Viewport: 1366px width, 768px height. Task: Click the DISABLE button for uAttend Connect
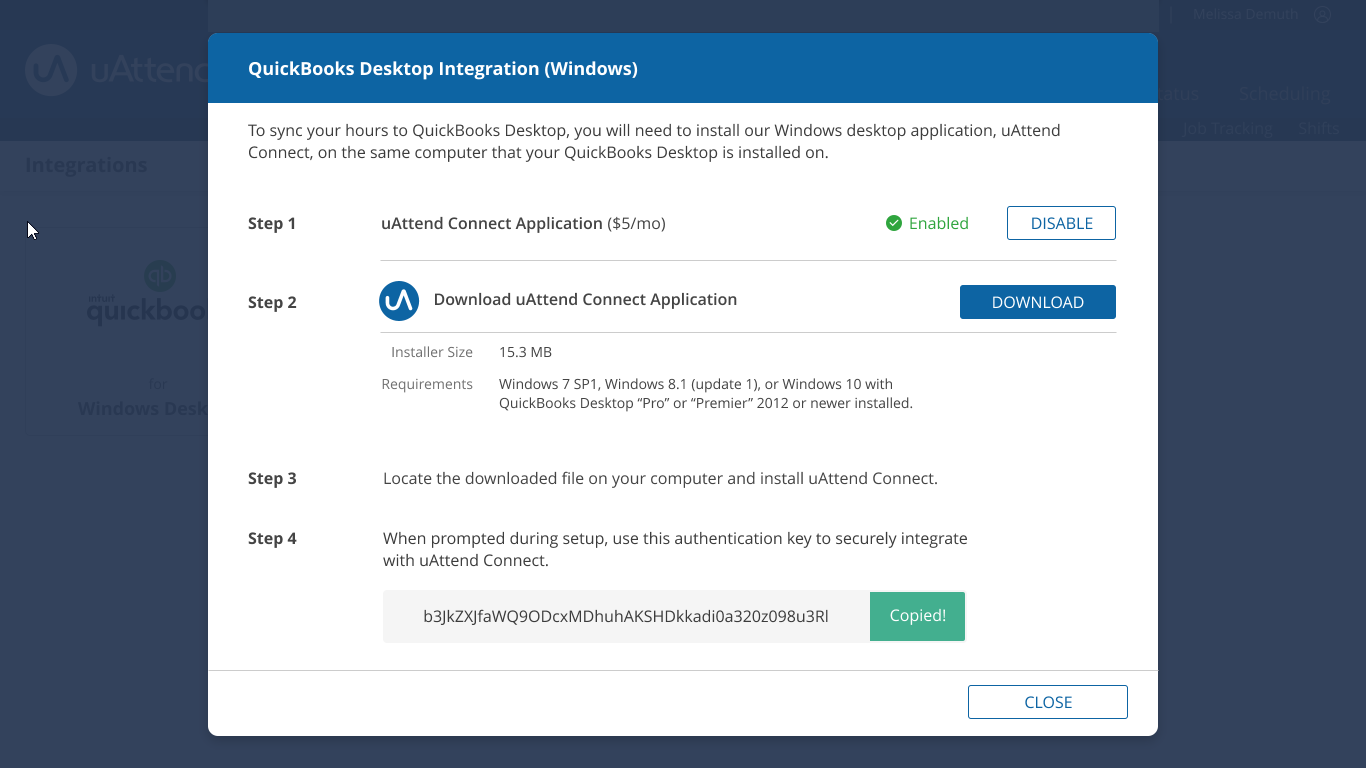(x=1061, y=223)
